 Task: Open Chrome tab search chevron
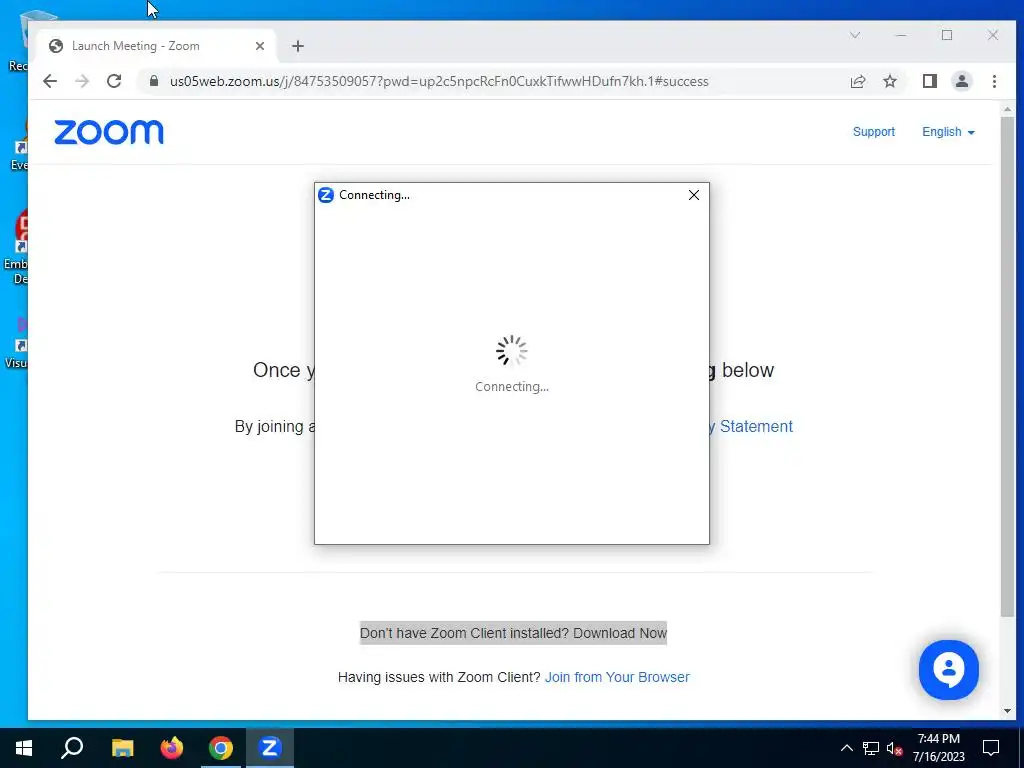[854, 35]
